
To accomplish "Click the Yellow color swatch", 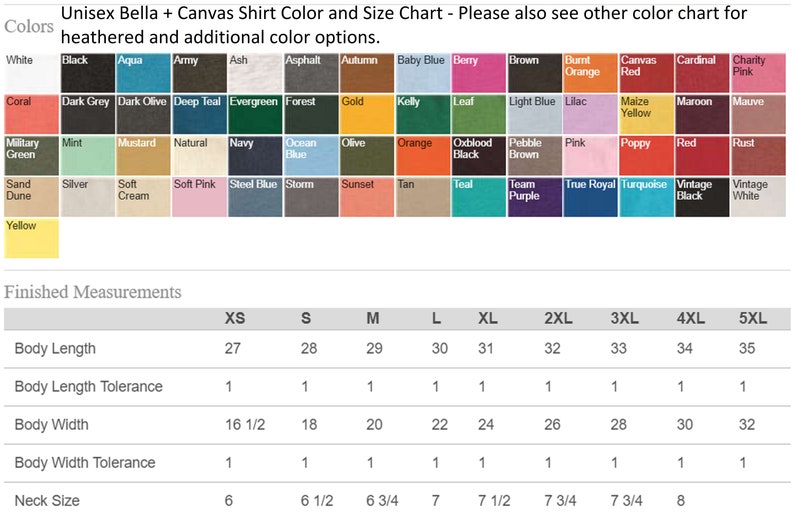I will (x=31, y=238).
